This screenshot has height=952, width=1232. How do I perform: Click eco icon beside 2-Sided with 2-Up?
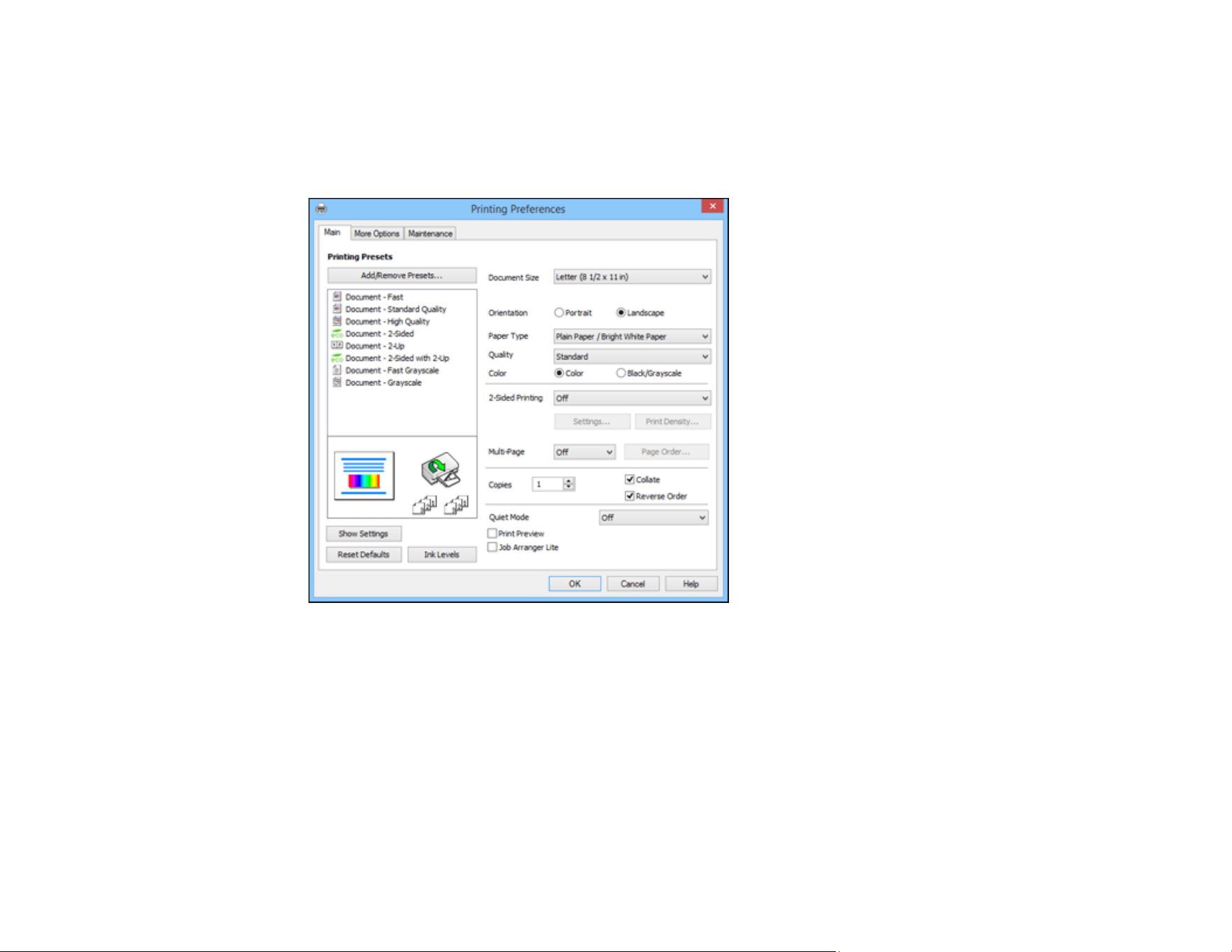[x=337, y=358]
